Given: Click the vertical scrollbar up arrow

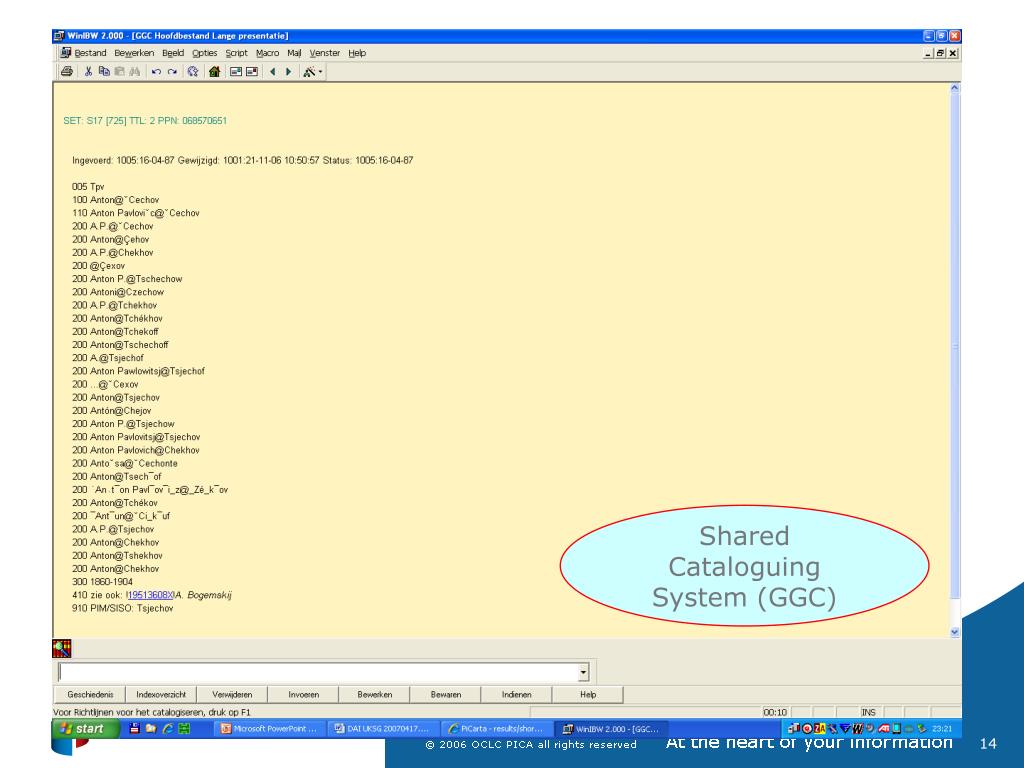Looking at the screenshot, I should click(x=954, y=88).
